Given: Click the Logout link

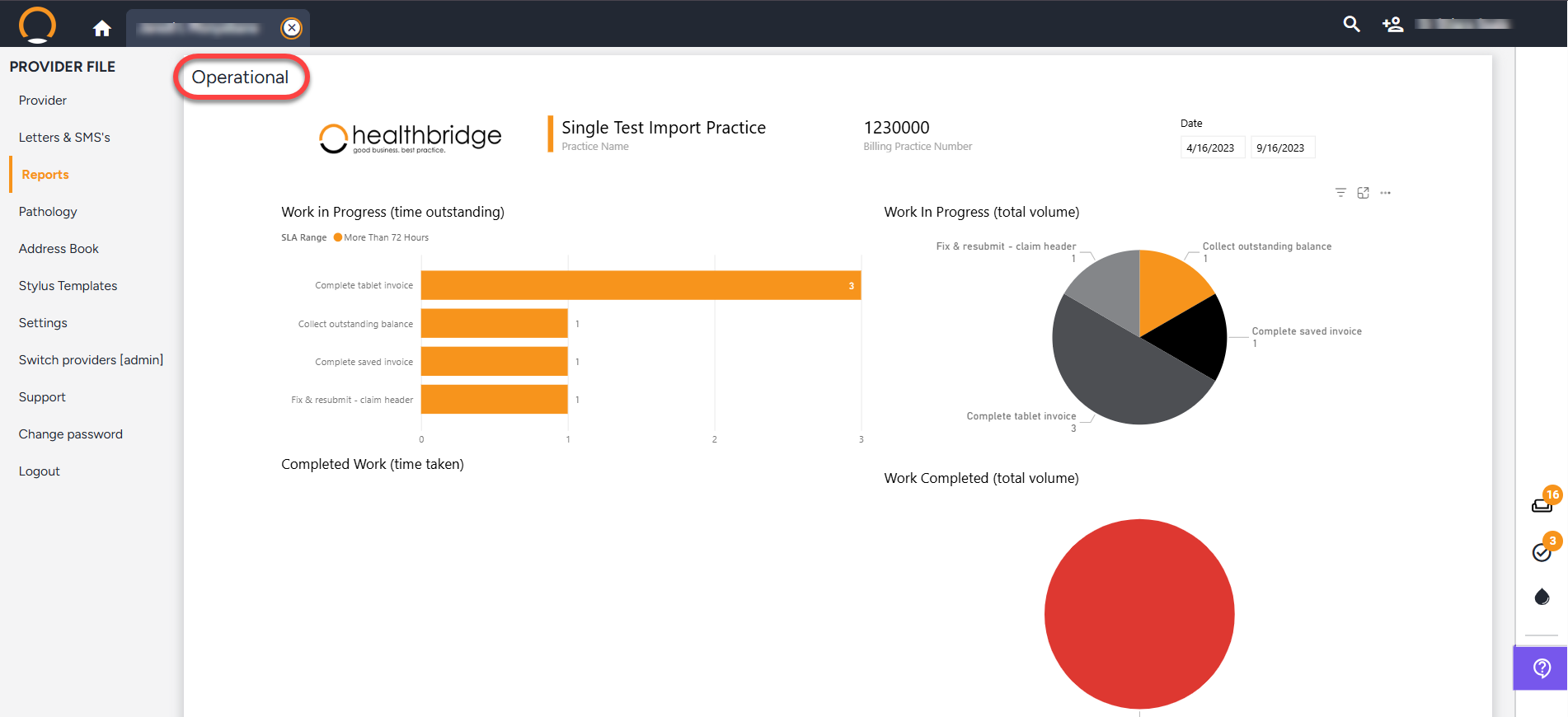Looking at the screenshot, I should [40, 471].
